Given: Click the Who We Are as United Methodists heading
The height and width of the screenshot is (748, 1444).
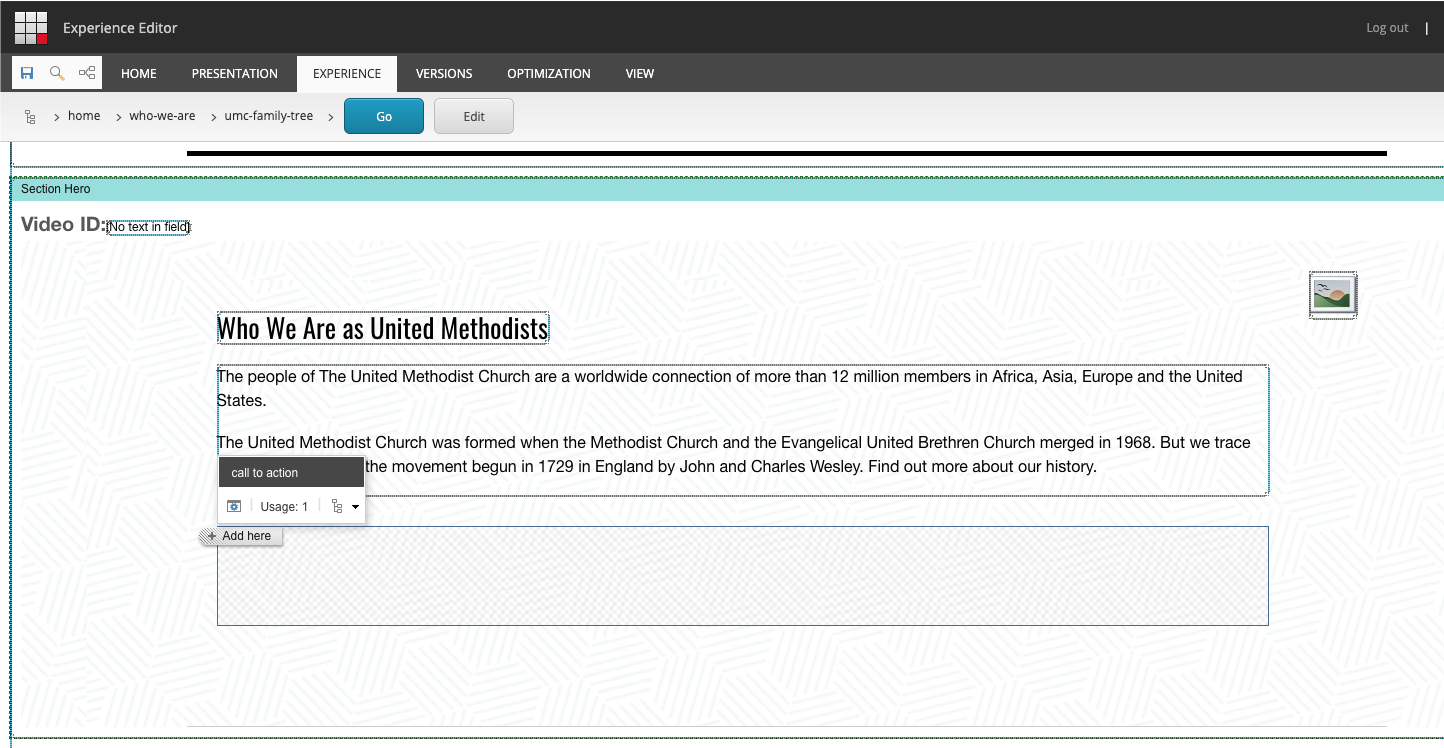Looking at the screenshot, I should tap(383, 328).
